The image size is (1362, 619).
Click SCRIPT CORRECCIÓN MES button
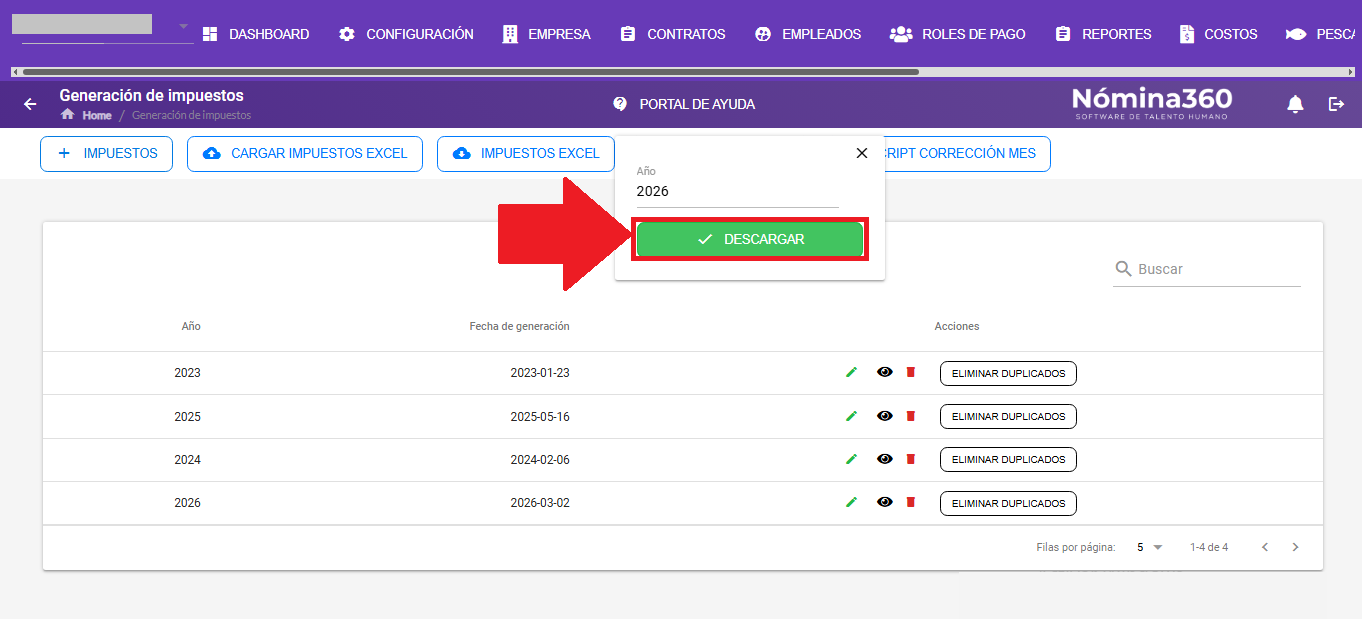[x=966, y=154]
